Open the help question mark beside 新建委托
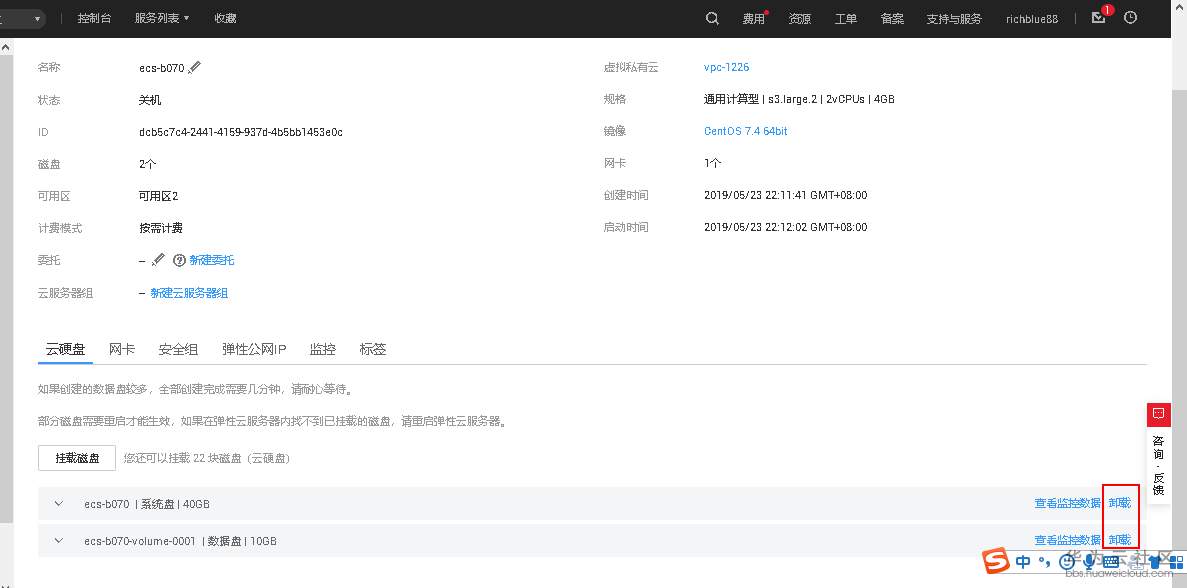The width and height of the screenshot is (1187, 588). pyautogui.click(x=179, y=260)
